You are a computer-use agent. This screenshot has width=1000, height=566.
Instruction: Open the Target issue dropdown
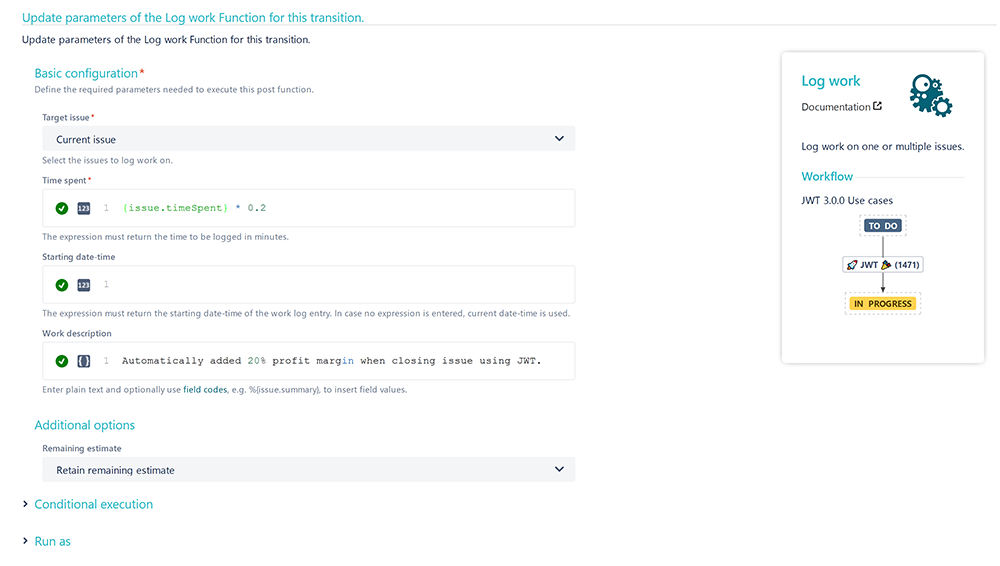(309, 138)
